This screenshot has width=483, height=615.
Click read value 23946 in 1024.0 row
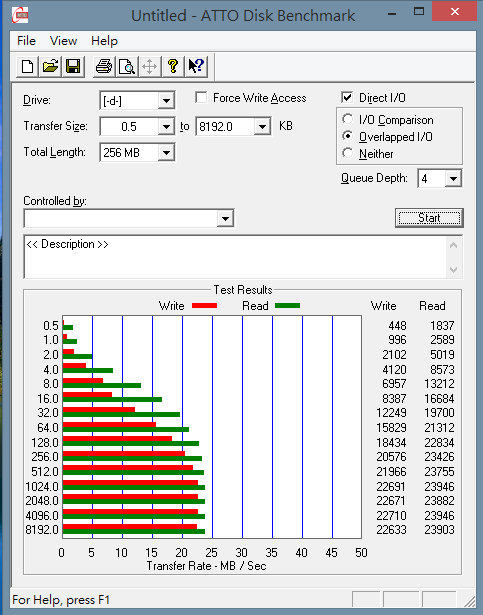[439, 486]
